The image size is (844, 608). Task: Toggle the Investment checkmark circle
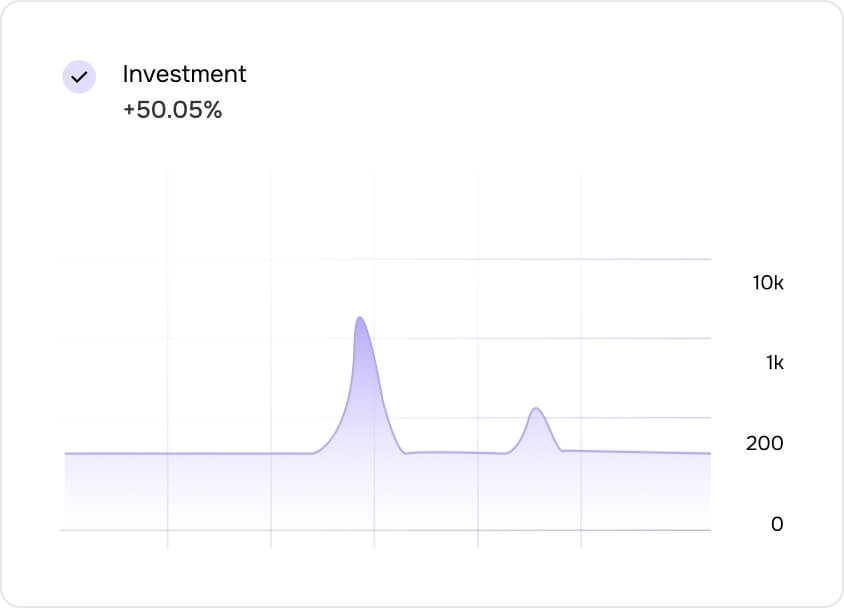tap(79, 77)
